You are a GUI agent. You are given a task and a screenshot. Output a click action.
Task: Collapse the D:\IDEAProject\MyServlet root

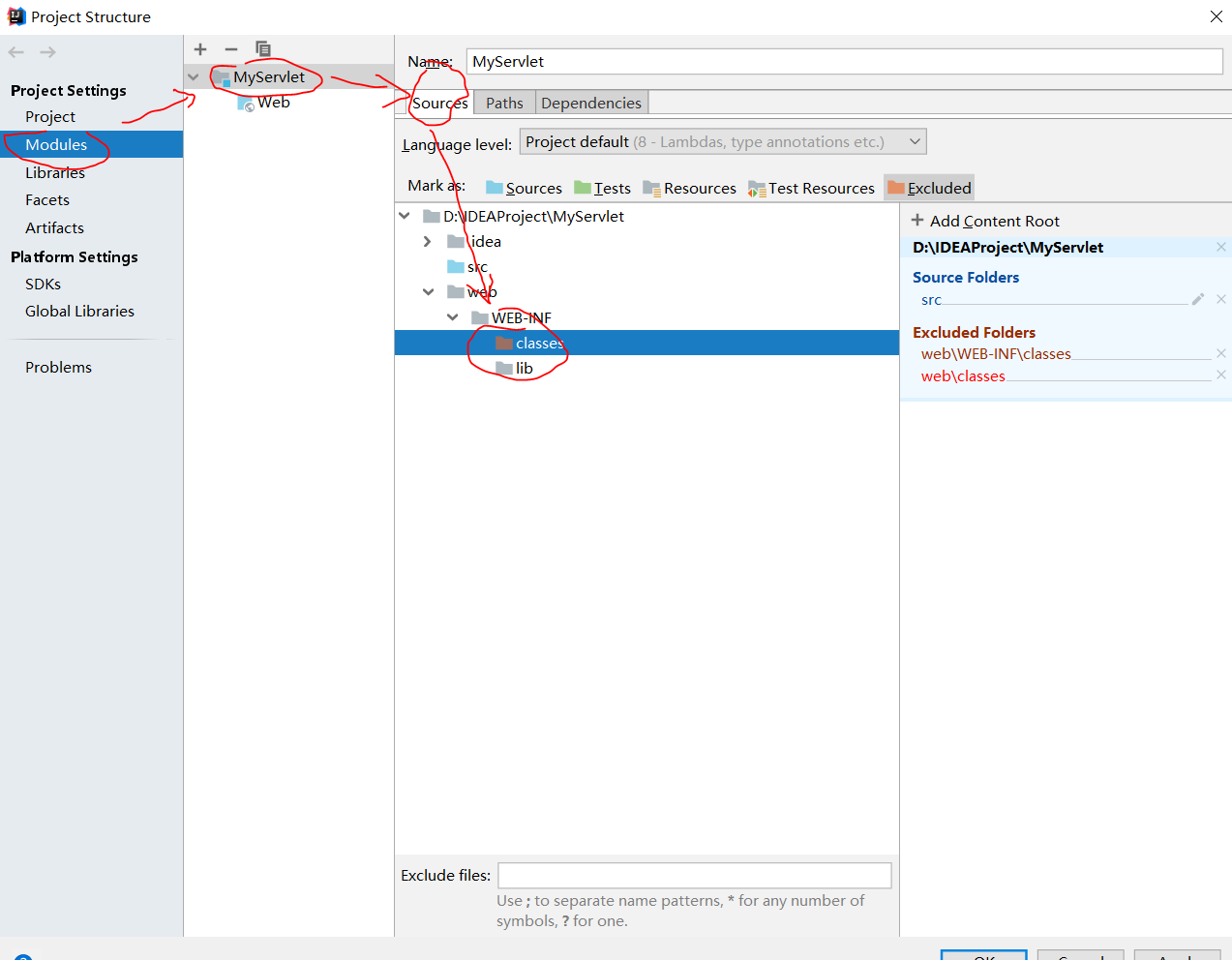click(405, 216)
